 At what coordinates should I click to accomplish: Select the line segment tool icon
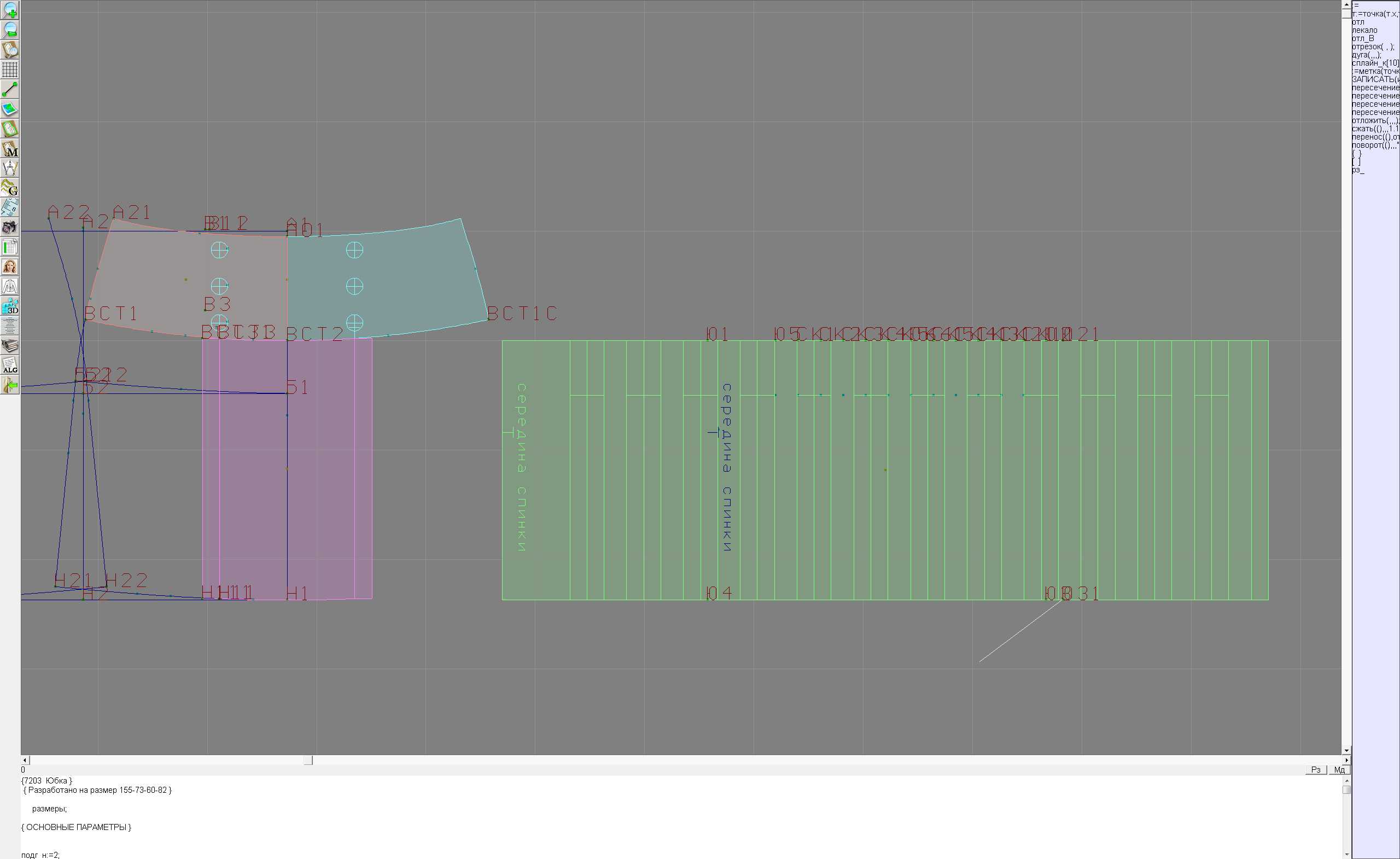tap(10, 89)
